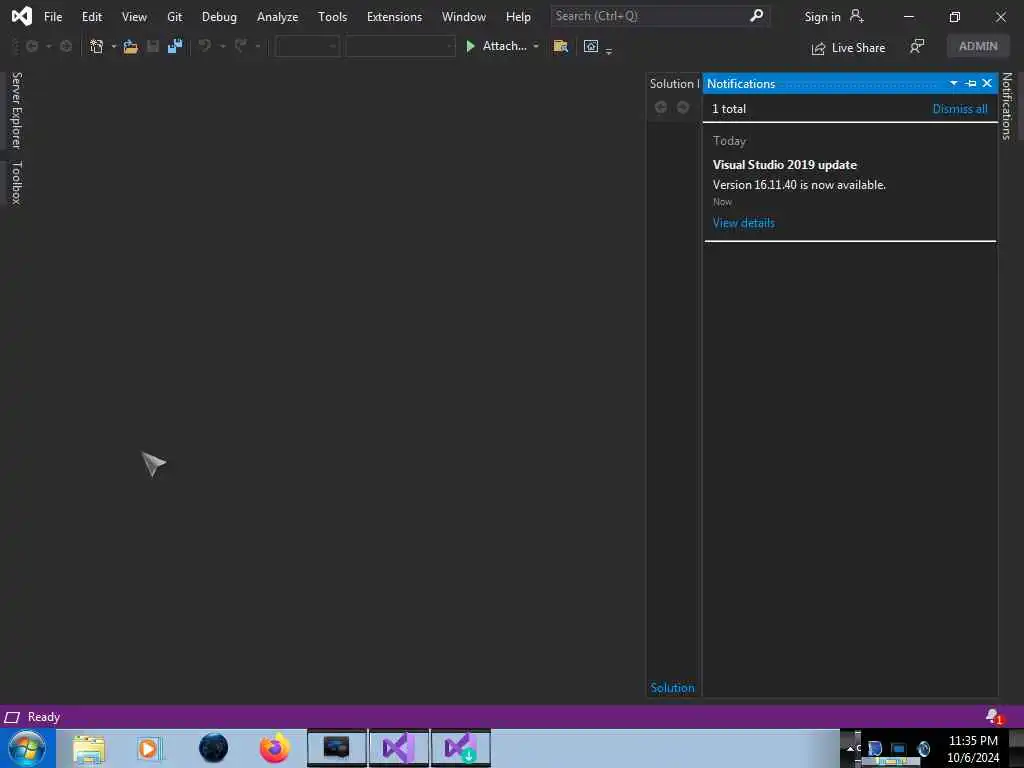This screenshot has height=768, width=1024.
Task: Open the Solution Configurations combo box
Action: [308, 46]
